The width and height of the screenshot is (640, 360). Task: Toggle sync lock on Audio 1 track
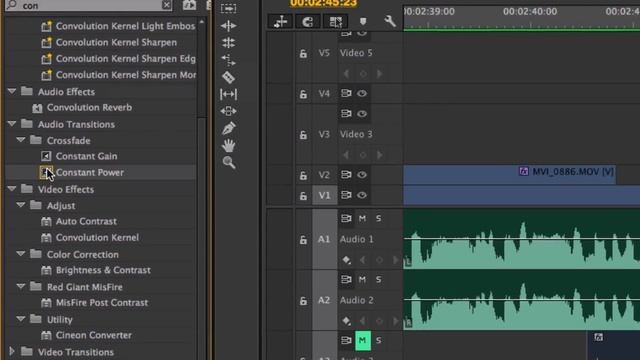[x=346, y=218]
